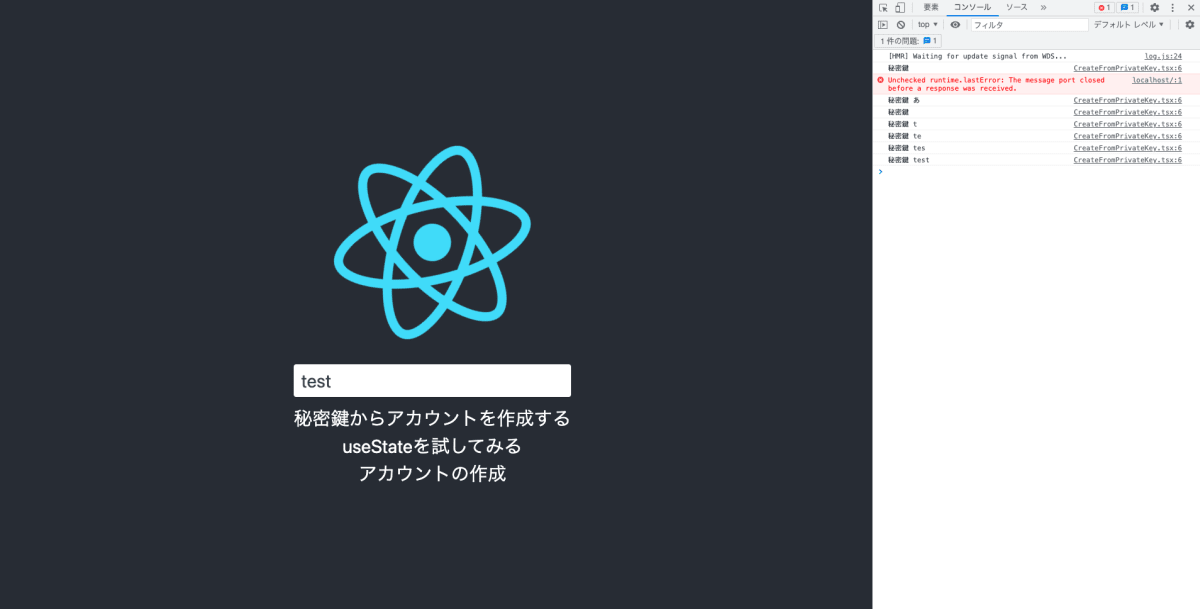Image resolution: width=1200 pixels, height=609 pixels.
Task: Switch to the コンソール tab
Action: [972, 7]
